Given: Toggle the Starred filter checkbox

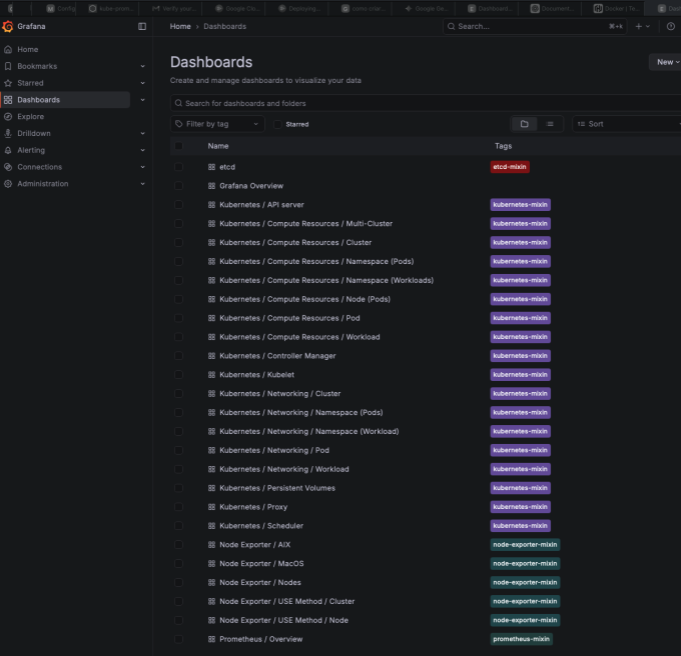Looking at the screenshot, I should click(277, 124).
